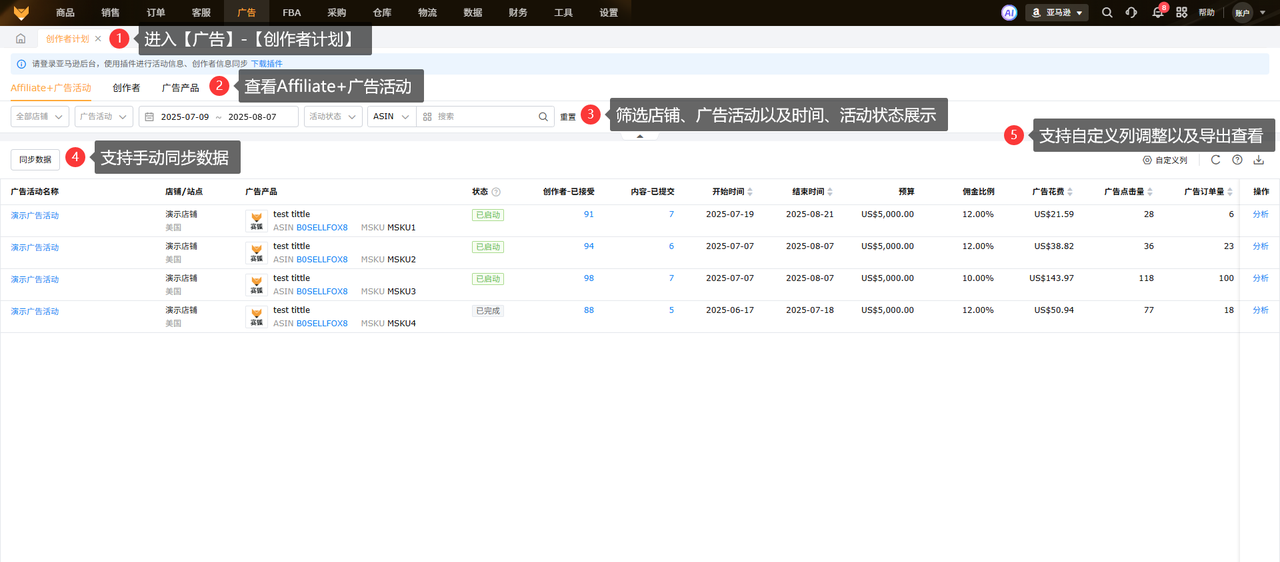Viewport: 1280px width, 562px height.
Task: Click the fox logo in the top bar
Action: pos(21,12)
